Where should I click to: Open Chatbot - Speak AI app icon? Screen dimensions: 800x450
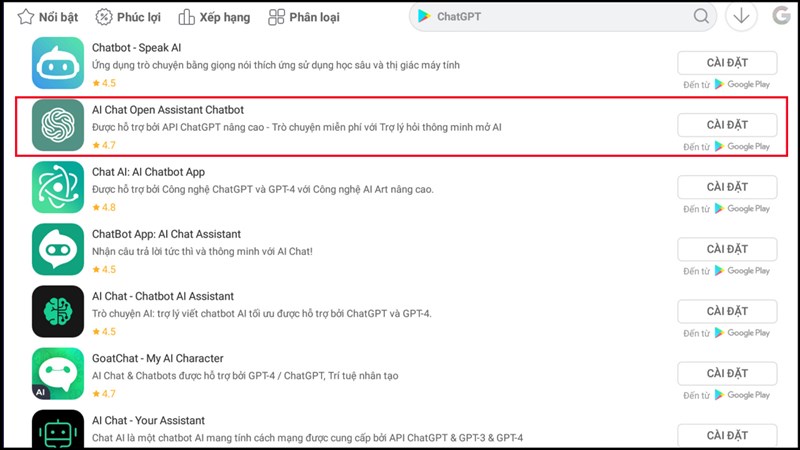coord(57,64)
